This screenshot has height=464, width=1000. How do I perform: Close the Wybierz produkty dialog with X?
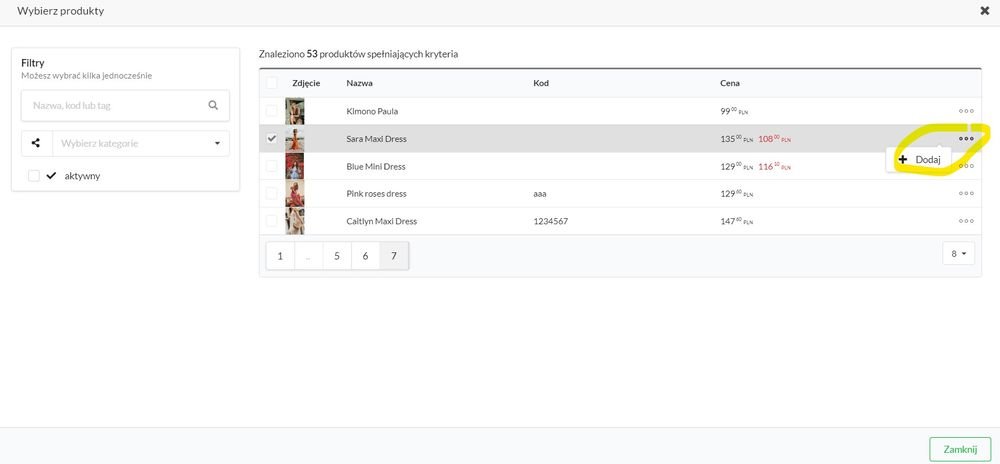(x=985, y=11)
